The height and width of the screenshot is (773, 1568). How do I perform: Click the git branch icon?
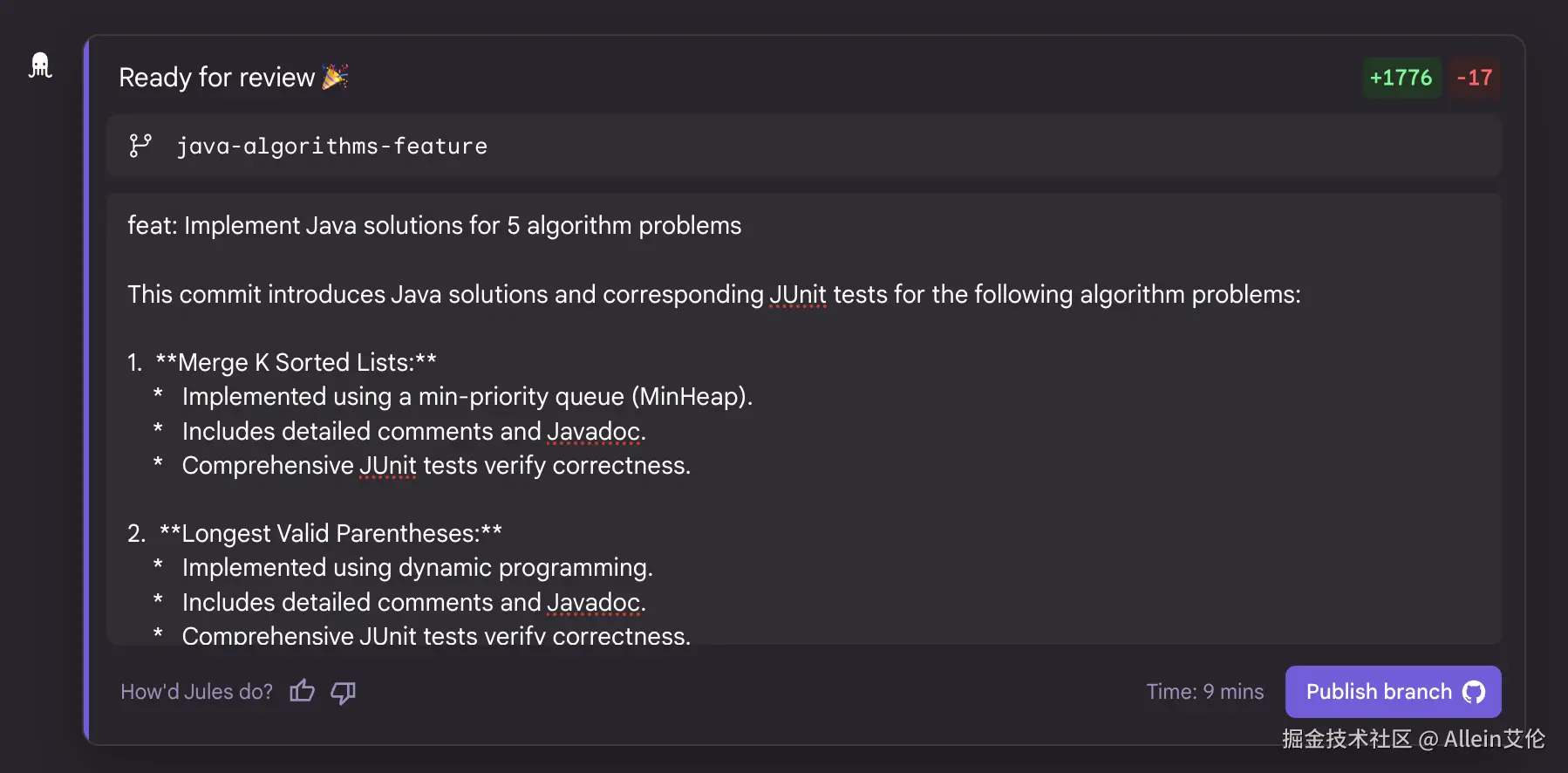coord(140,146)
